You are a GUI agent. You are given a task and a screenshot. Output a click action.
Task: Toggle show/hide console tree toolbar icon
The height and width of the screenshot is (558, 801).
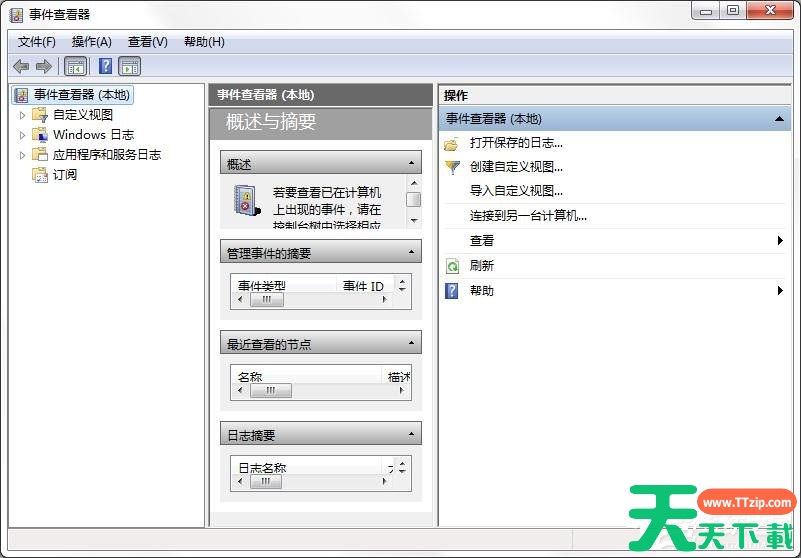(x=76, y=66)
